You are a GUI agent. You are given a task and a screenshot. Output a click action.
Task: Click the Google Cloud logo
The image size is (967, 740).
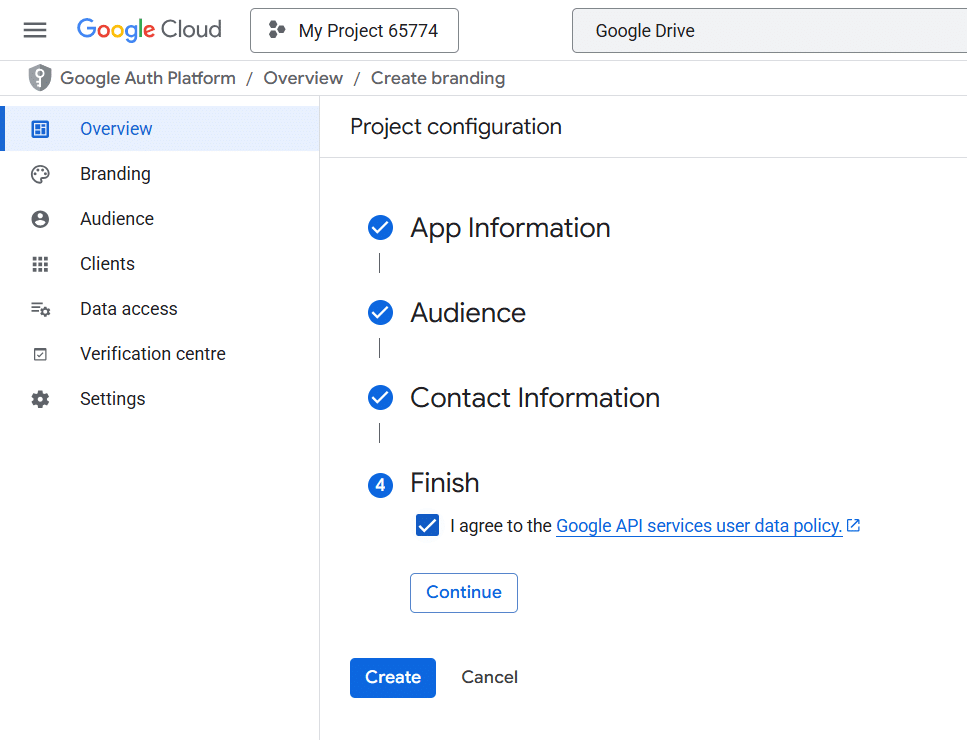tap(149, 30)
